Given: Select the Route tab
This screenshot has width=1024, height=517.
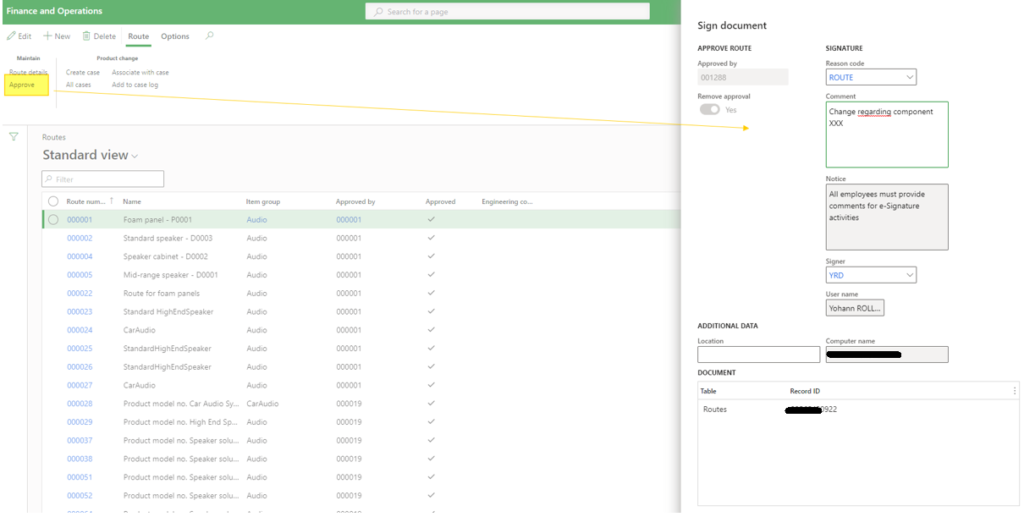Looking at the screenshot, I should [138, 36].
